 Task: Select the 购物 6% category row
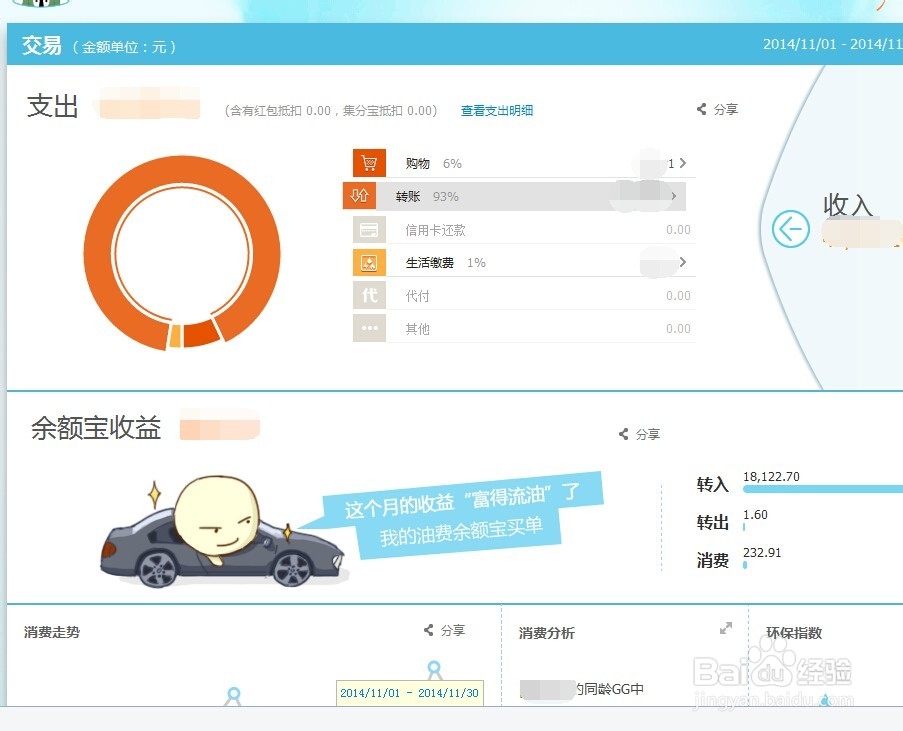click(524, 163)
